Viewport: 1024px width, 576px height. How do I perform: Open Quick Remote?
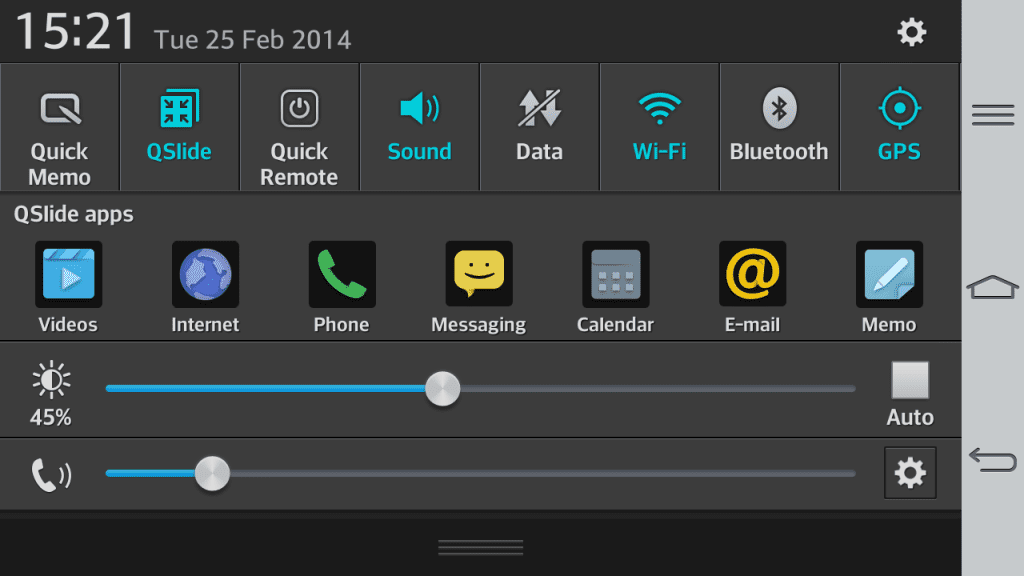click(299, 127)
